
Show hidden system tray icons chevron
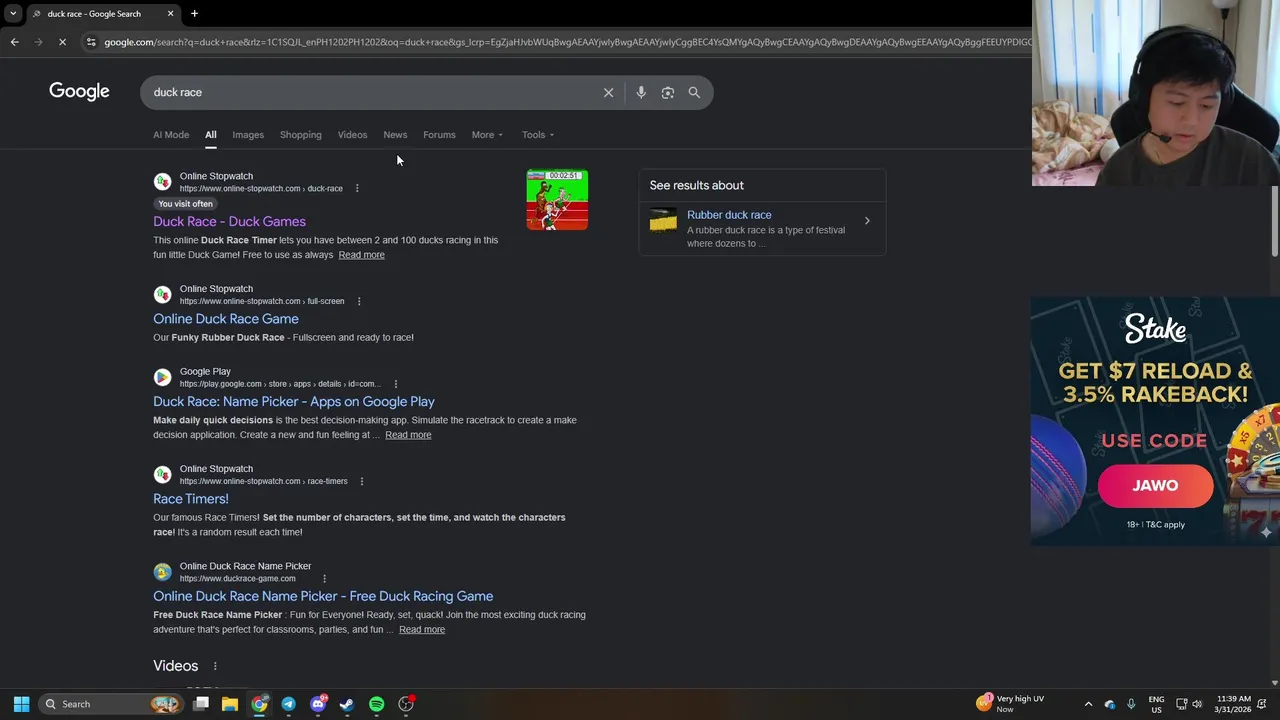[x=1088, y=704]
